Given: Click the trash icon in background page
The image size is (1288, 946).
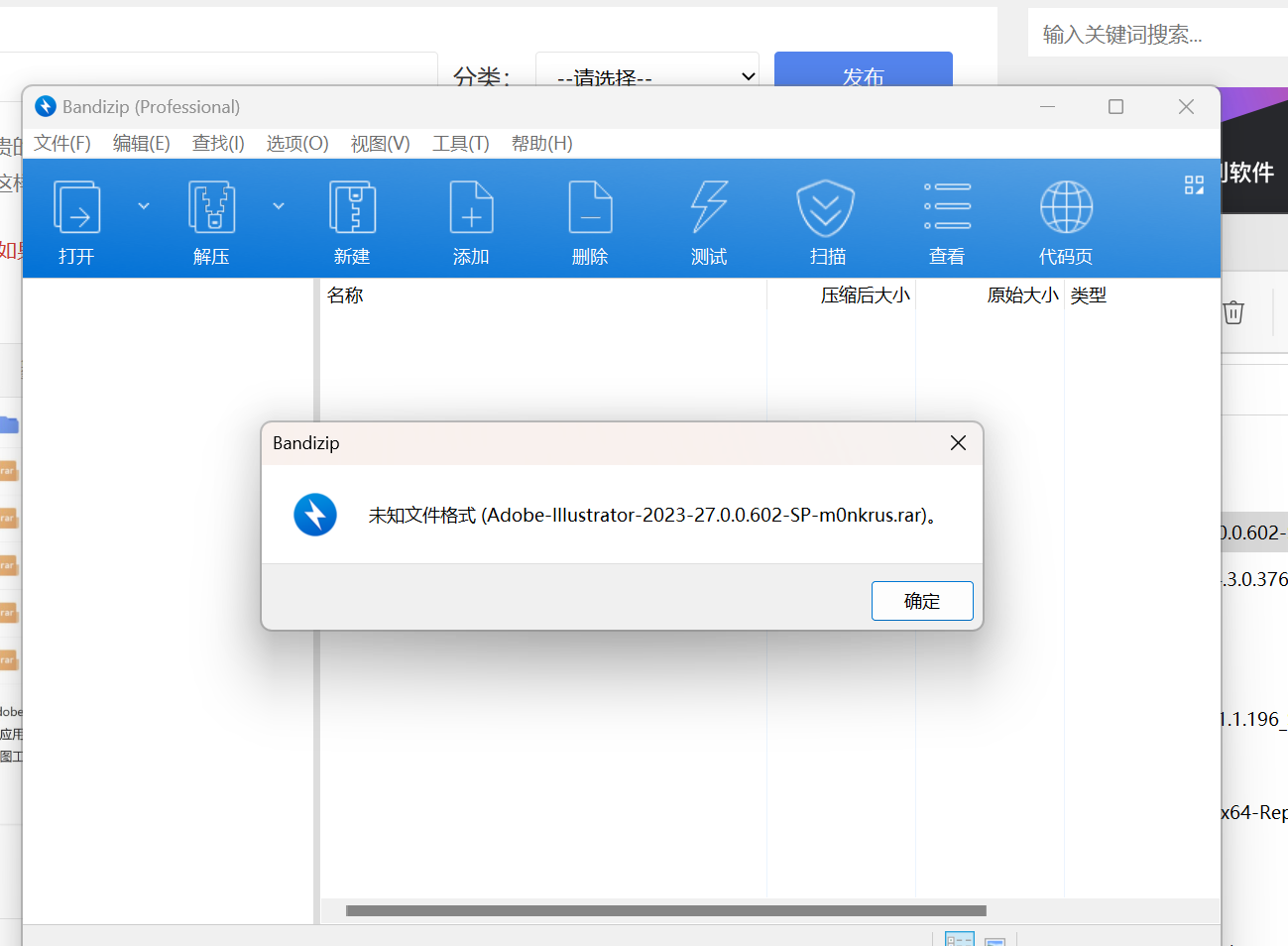Looking at the screenshot, I should click(x=1233, y=312).
